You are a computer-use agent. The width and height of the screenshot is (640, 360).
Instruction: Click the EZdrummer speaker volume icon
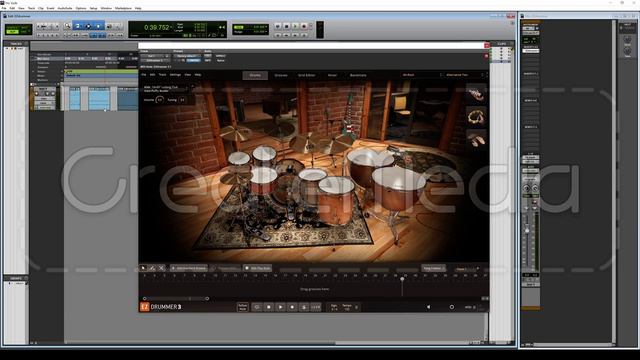(x=428, y=307)
